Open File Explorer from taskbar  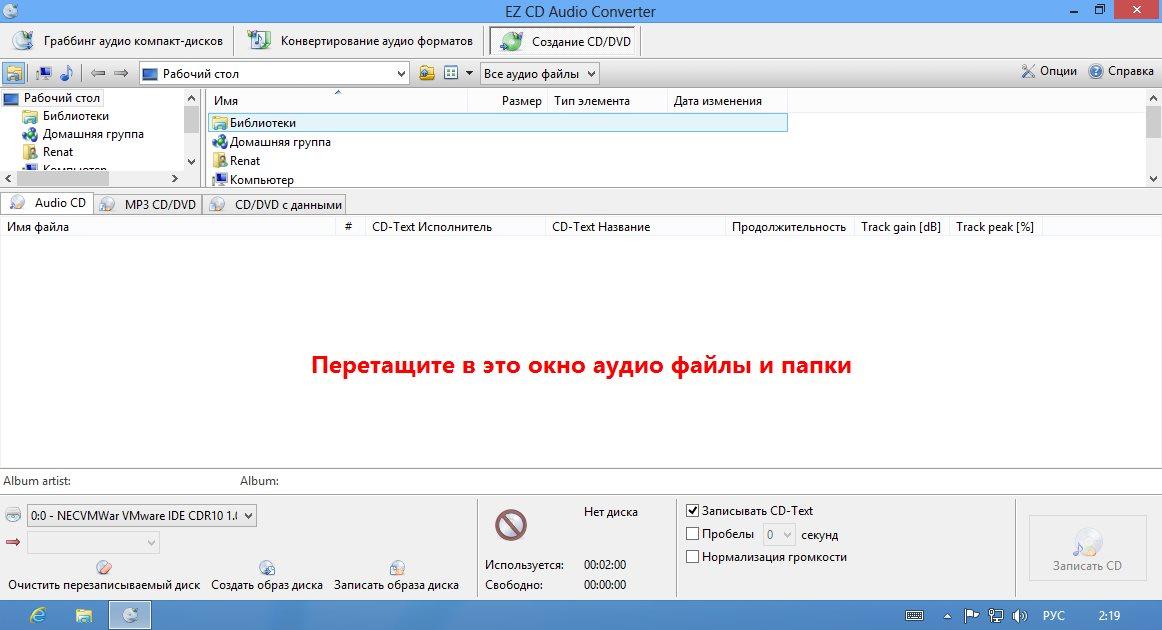84,615
